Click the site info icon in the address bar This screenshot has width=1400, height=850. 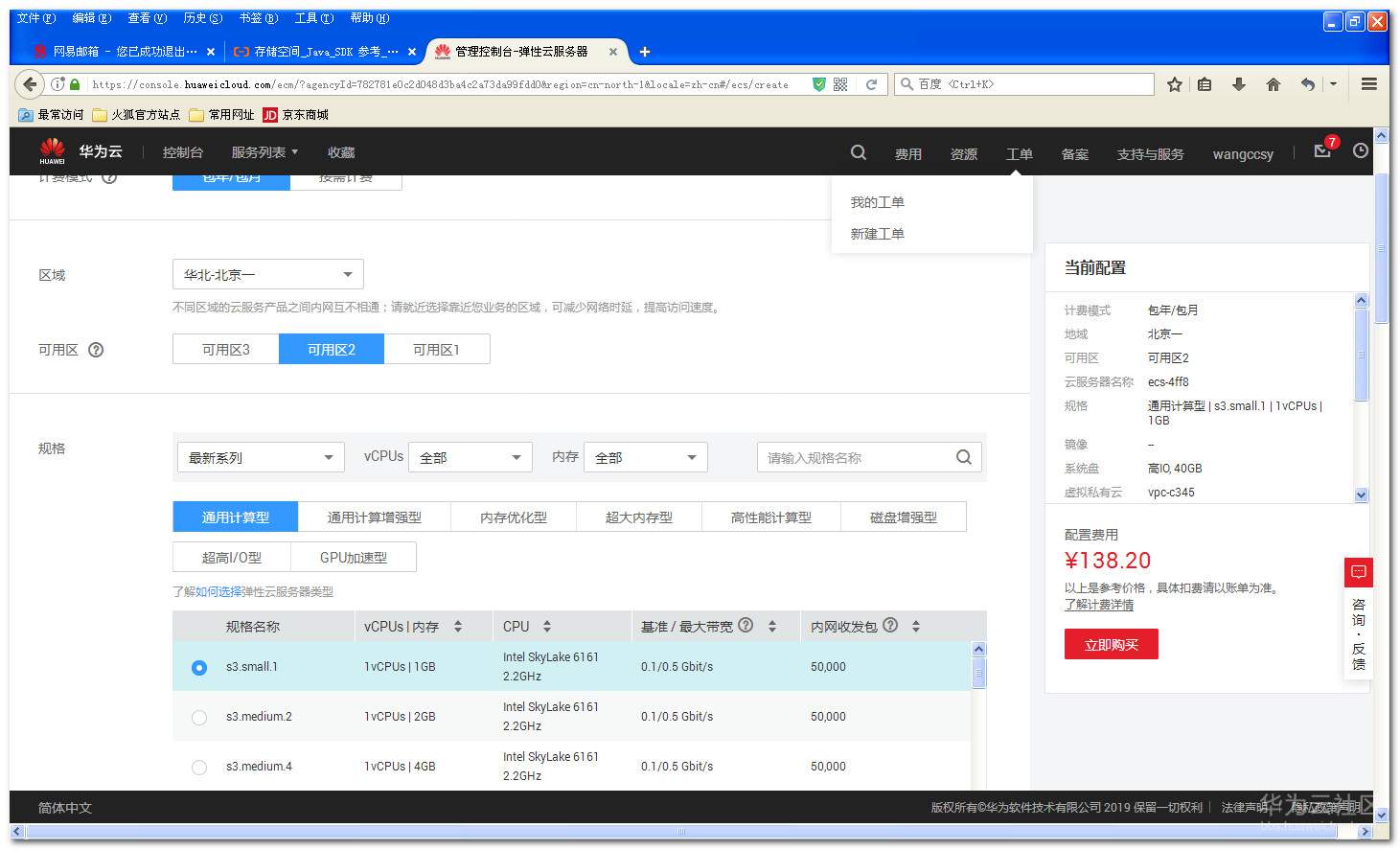coord(58,84)
